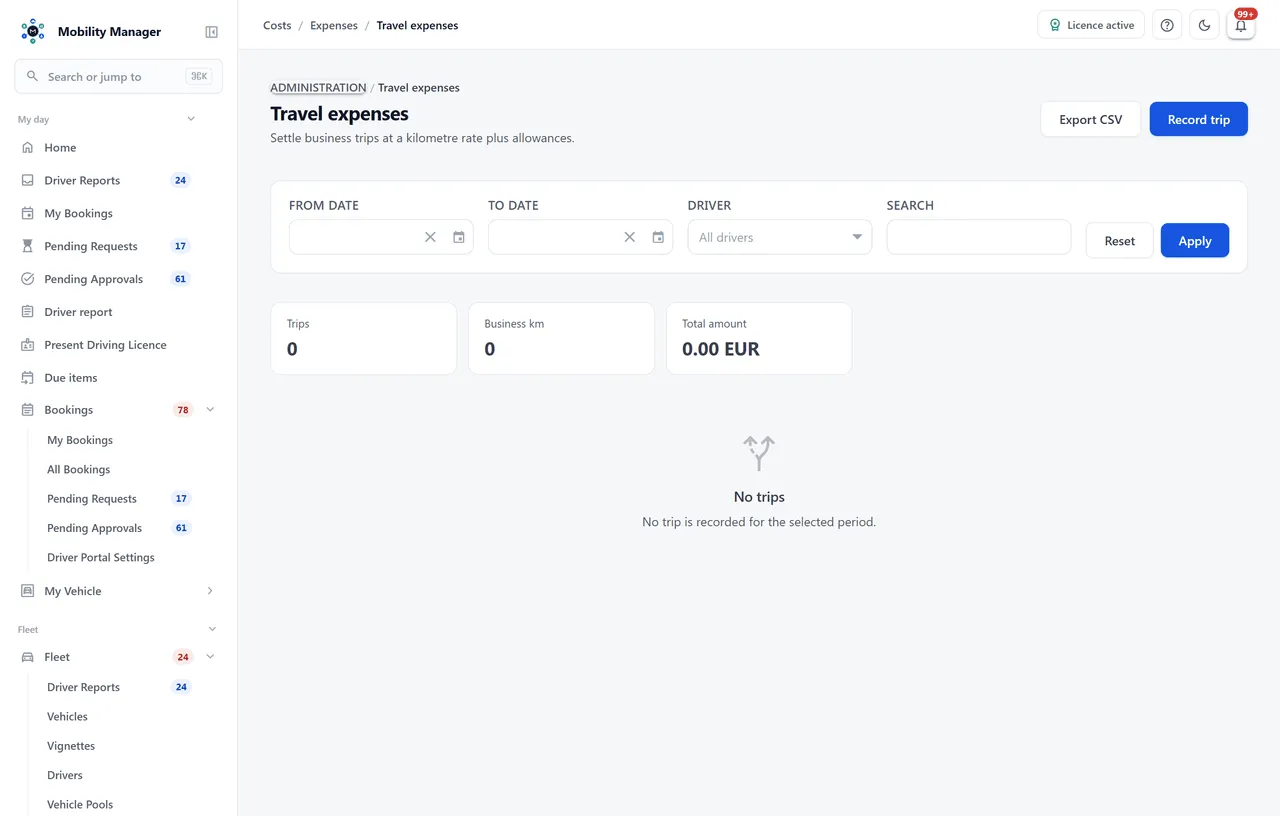This screenshot has width=1280, height=816.
Task: Open Driver Reports under Fleet
Action: [x=83, y=687]
